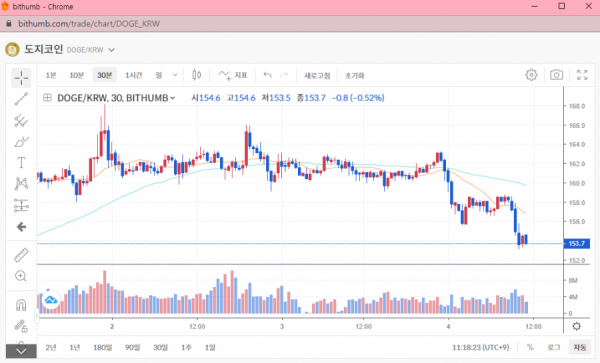The width and height of the screenshot is (600, 363).
Task: Click the legend expand square icon
Action: click(x=47, y=98)
